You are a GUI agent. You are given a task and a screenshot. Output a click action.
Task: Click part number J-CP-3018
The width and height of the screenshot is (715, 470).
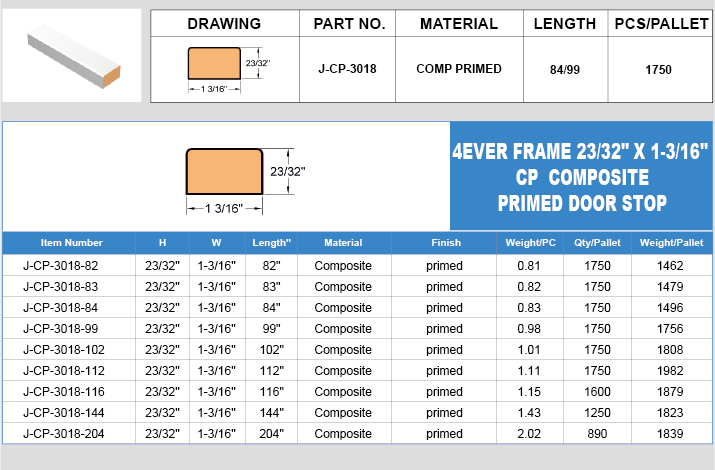[x=347, y=69]
